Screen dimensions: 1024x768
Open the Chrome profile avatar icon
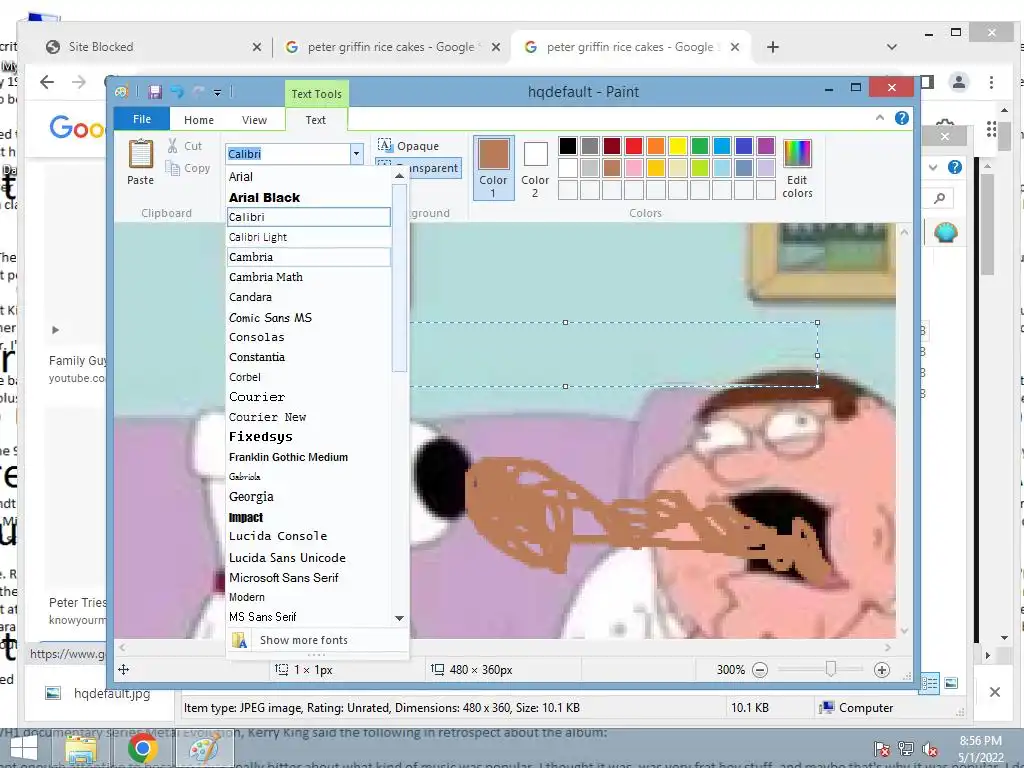pos(959,82)
